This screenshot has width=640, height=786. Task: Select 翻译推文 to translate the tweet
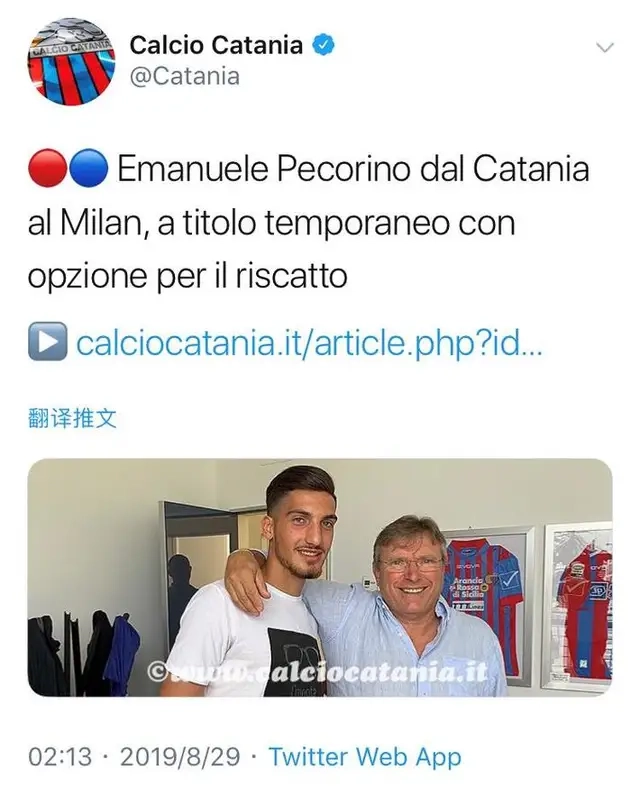pyautogui.click(x=72, y=418)
